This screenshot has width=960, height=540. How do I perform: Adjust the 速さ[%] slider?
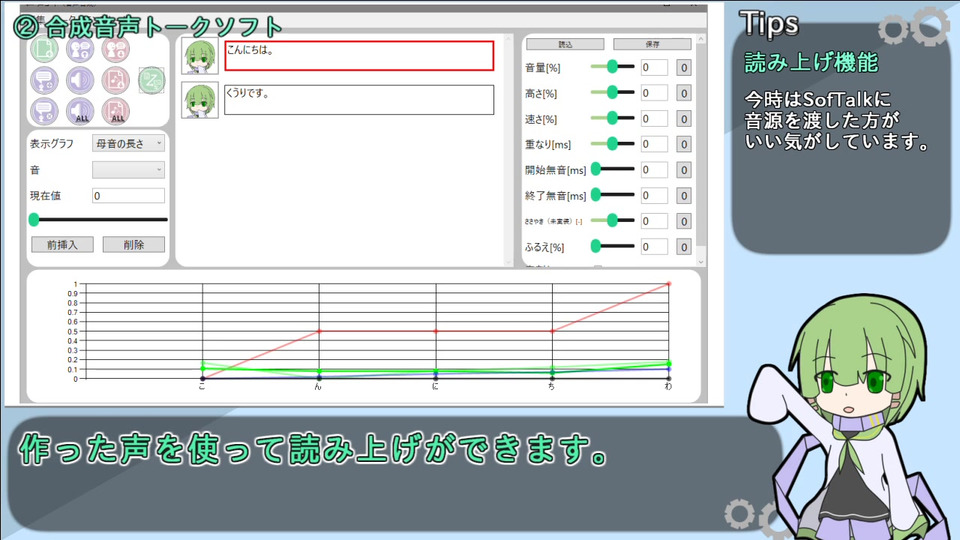[612, 118]
